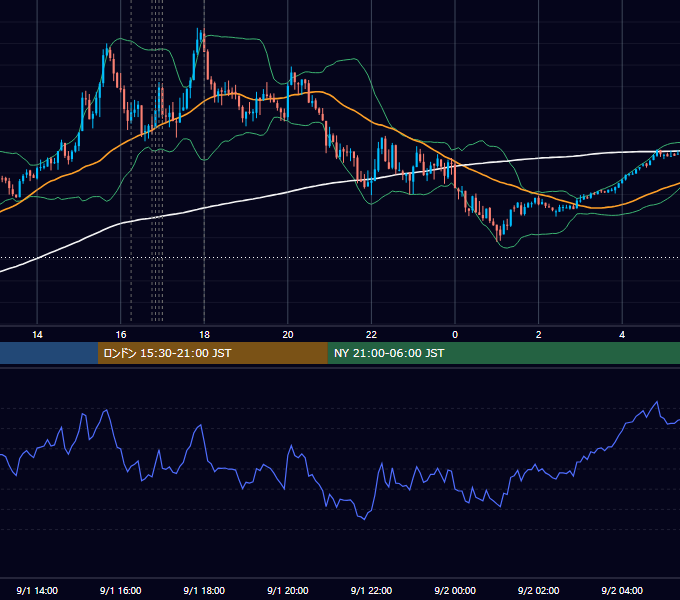Click the 9/1 20:00 time label
Image resolution: width=680 pixels, height=600 pixels.
(x=288, y=590)
